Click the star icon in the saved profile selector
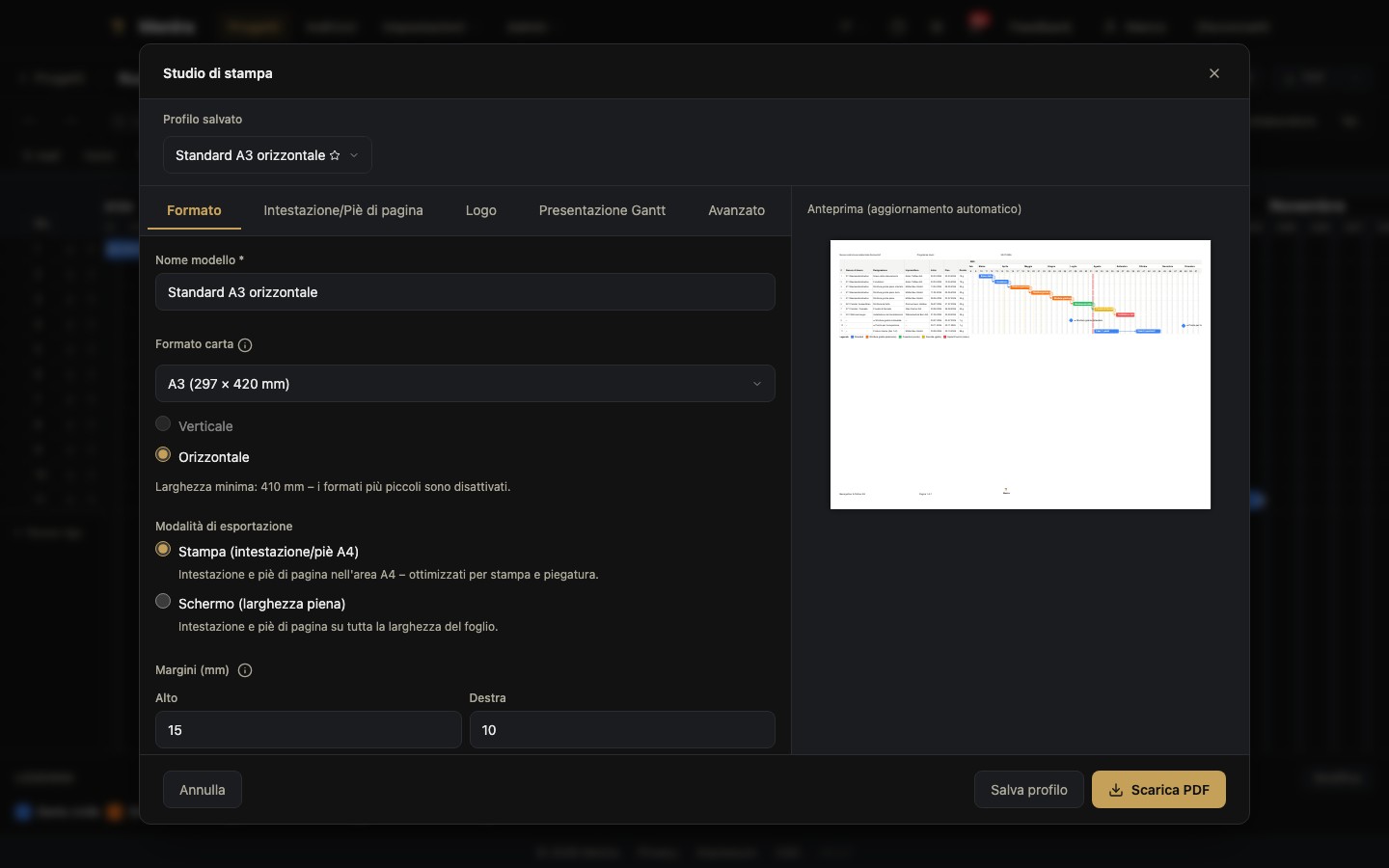The height and width of the screenshot is (868, 1389). pyautogui.click(x=335, y=155)
